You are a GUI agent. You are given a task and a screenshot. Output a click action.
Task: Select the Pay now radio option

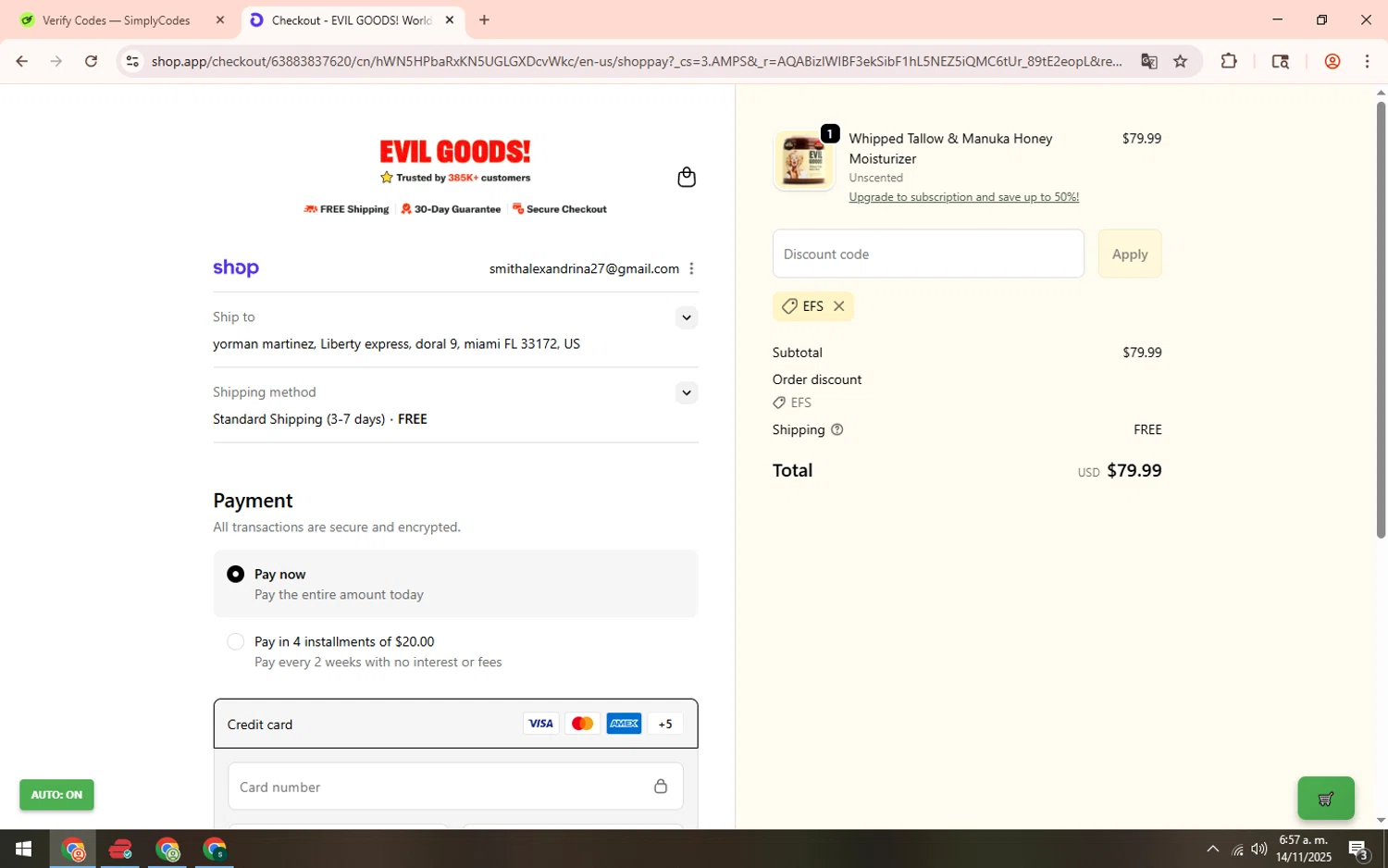[x=236, y=575]
